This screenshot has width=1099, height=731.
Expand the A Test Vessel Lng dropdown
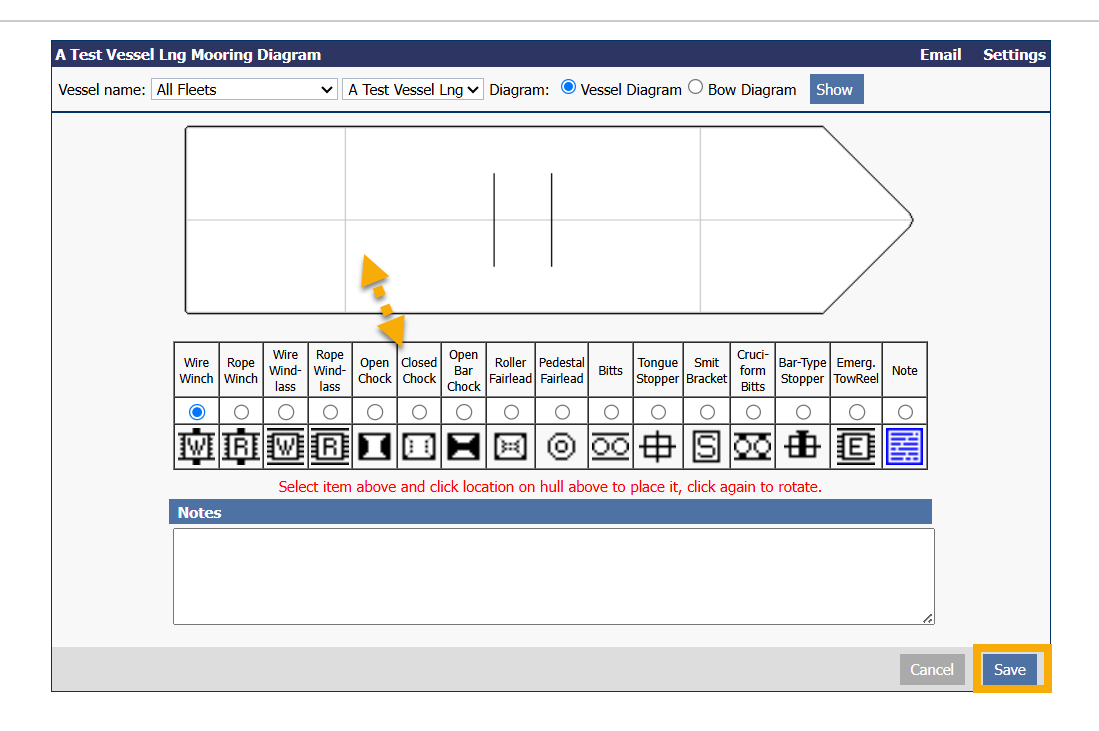(x=413, y=90)
